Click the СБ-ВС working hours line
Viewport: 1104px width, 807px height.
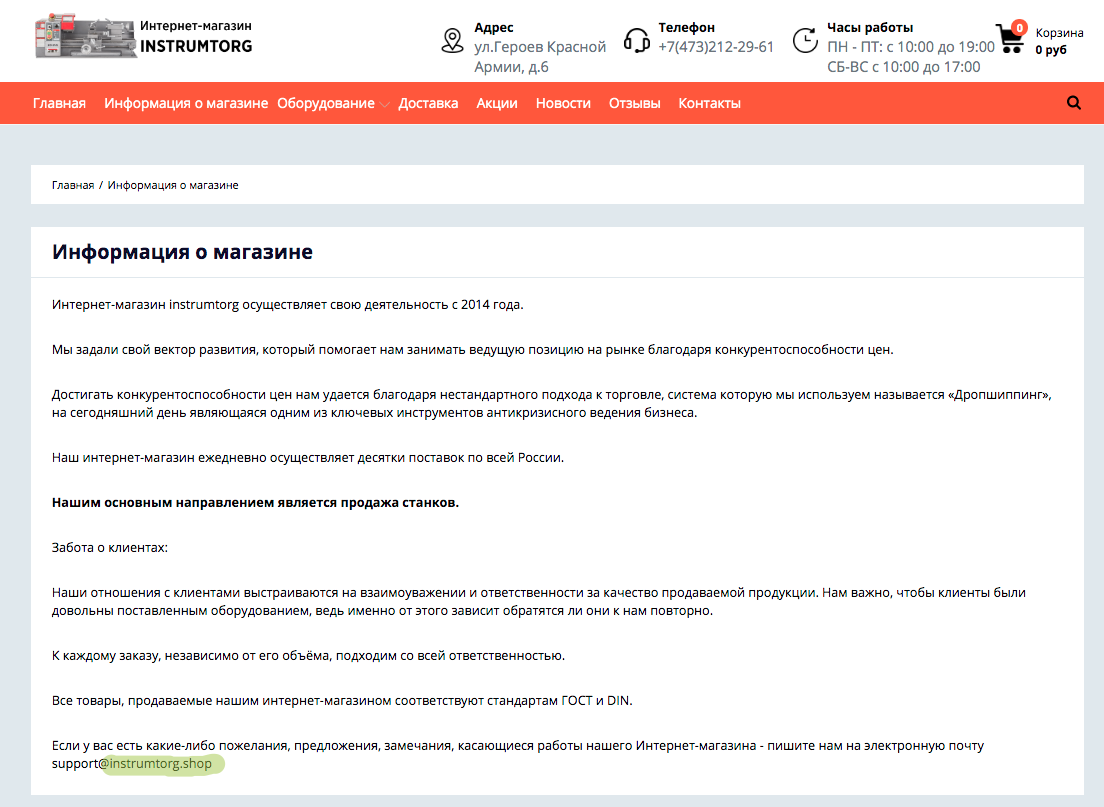903,67
